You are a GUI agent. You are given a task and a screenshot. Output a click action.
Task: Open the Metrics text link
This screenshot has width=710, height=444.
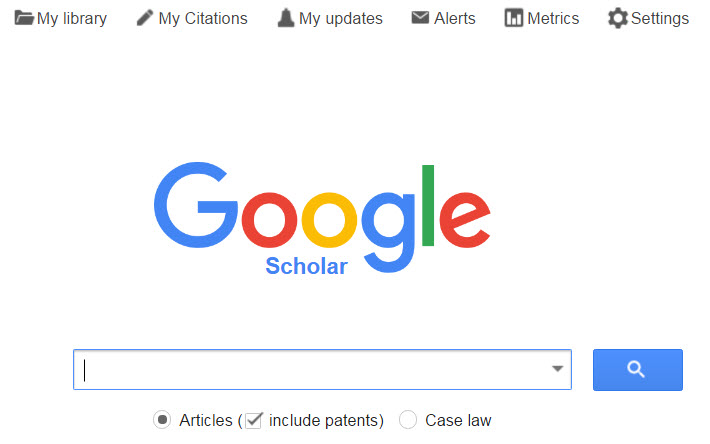pos(553,19)
